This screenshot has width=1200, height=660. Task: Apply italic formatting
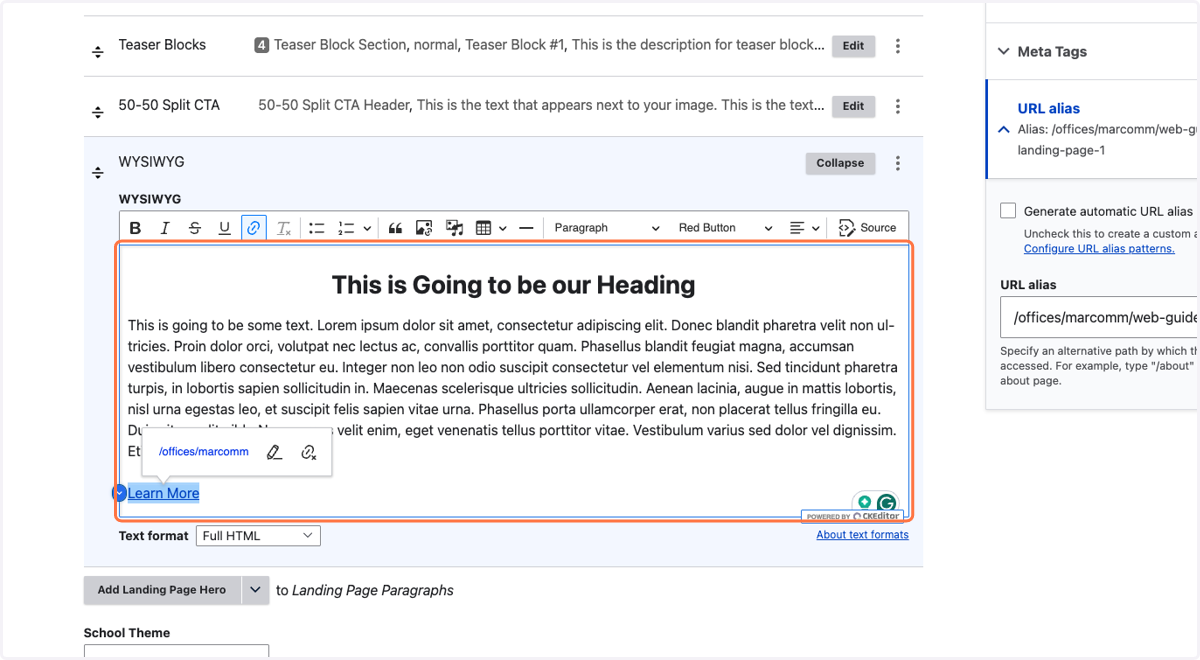(x=165, y=228)
